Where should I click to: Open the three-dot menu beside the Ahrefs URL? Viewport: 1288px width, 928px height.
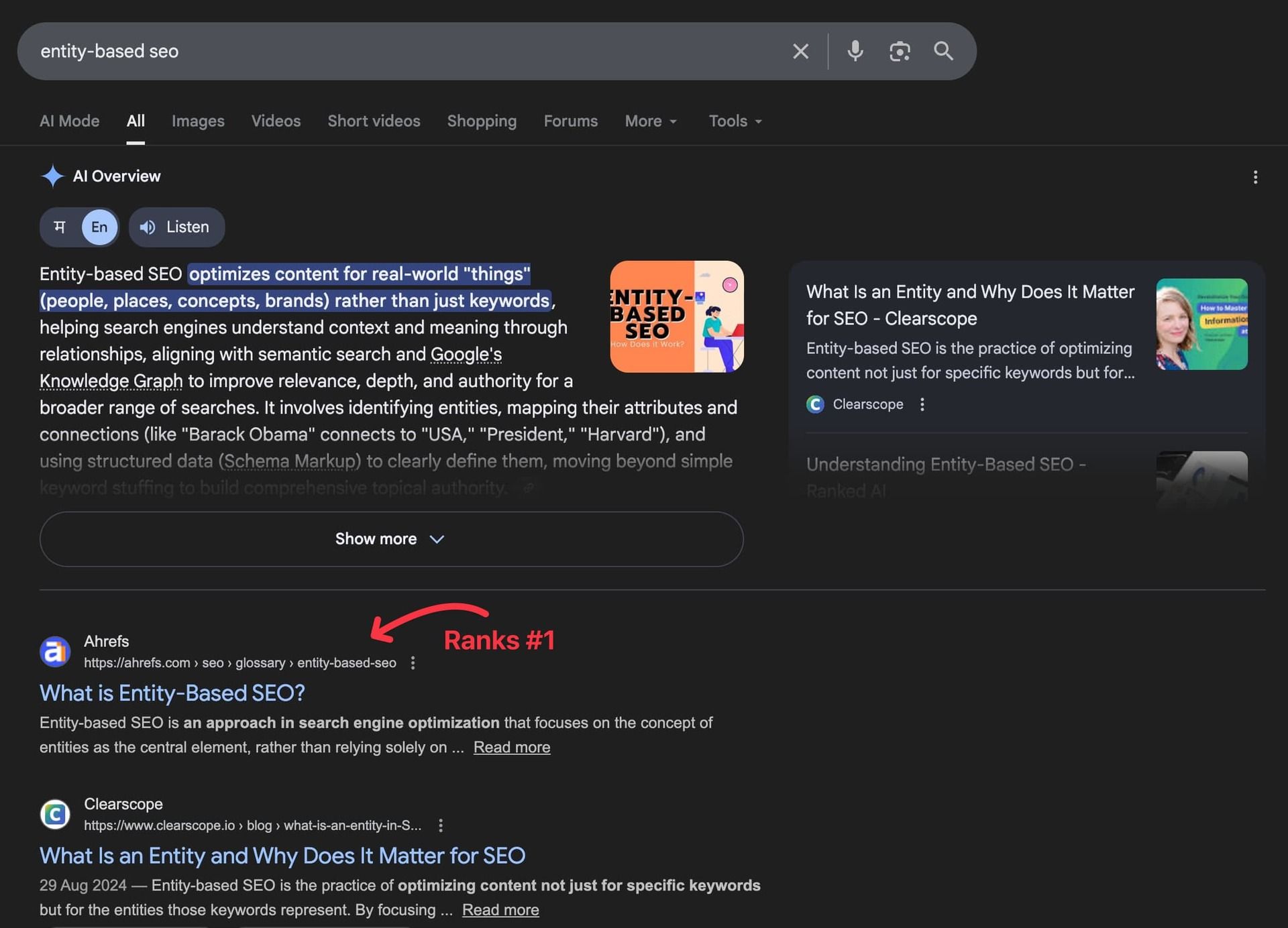pyautogui.click(x=413, y=663)
